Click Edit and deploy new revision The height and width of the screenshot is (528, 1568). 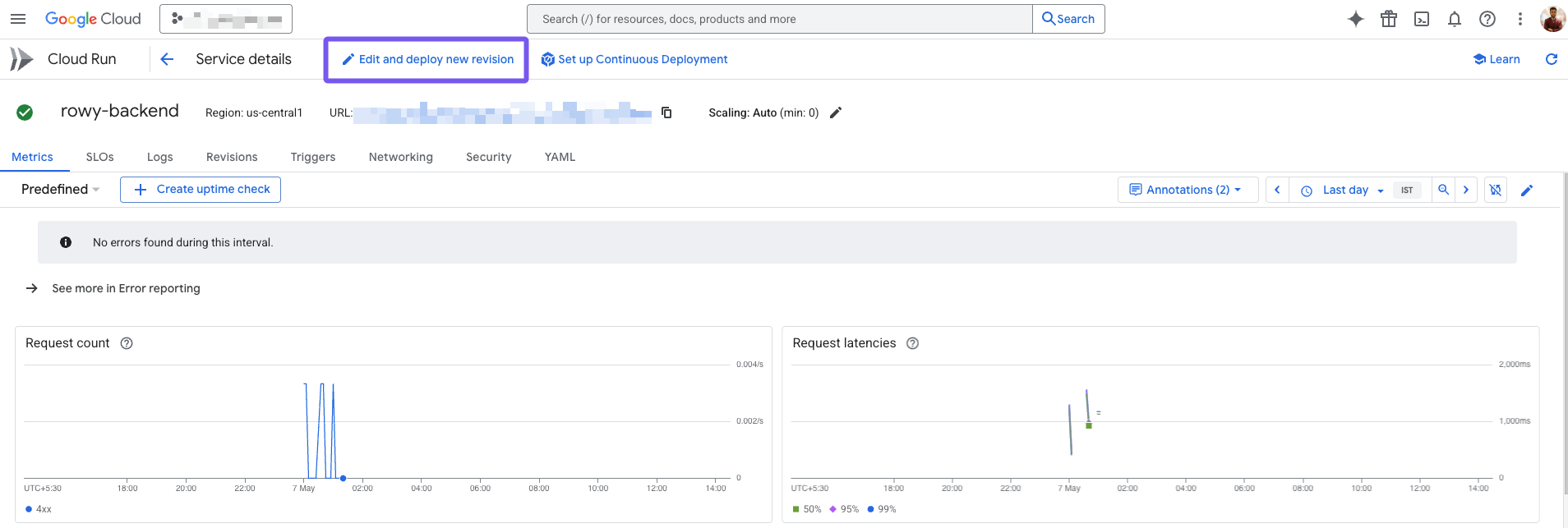click(x=427, y=59)
